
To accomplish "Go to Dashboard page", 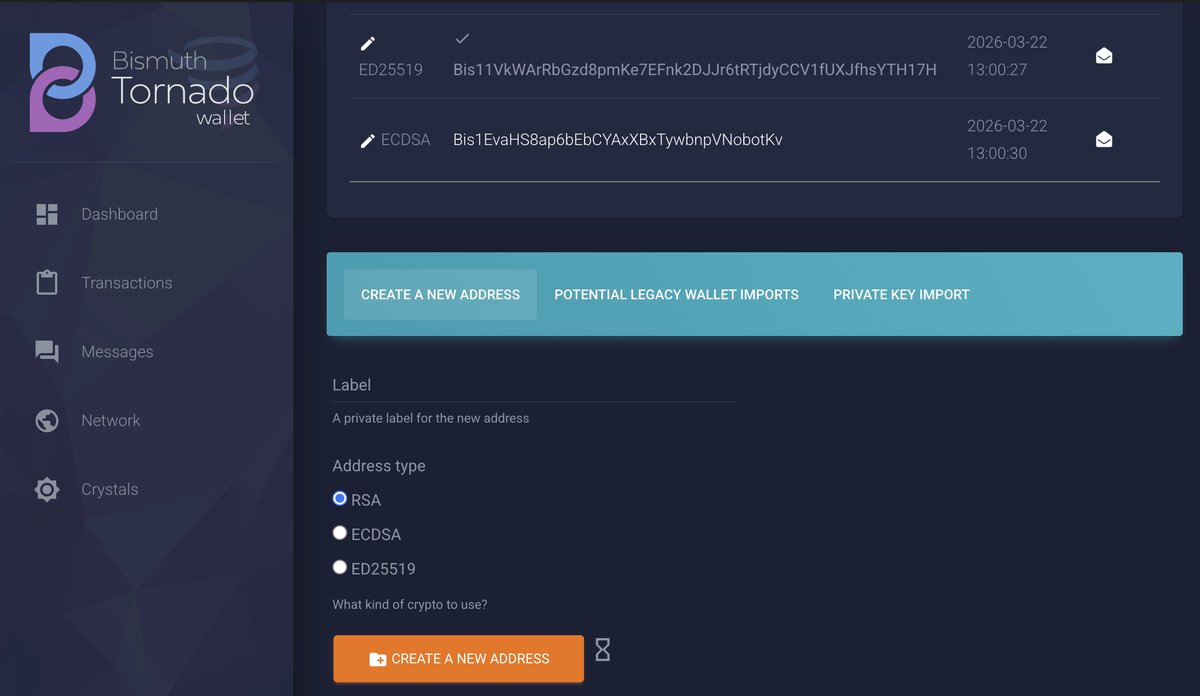I will click(x=119, y=214).
